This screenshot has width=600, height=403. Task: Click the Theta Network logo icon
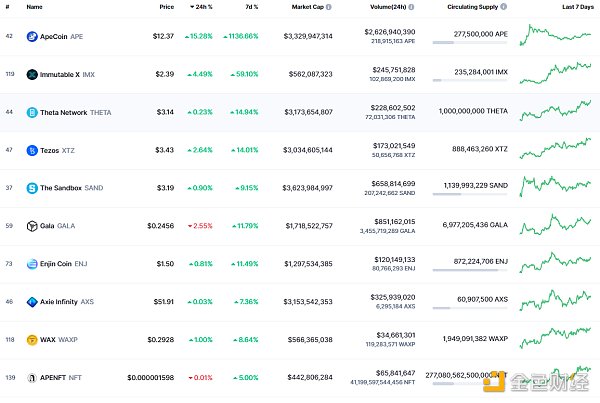(x=32, y=112)
